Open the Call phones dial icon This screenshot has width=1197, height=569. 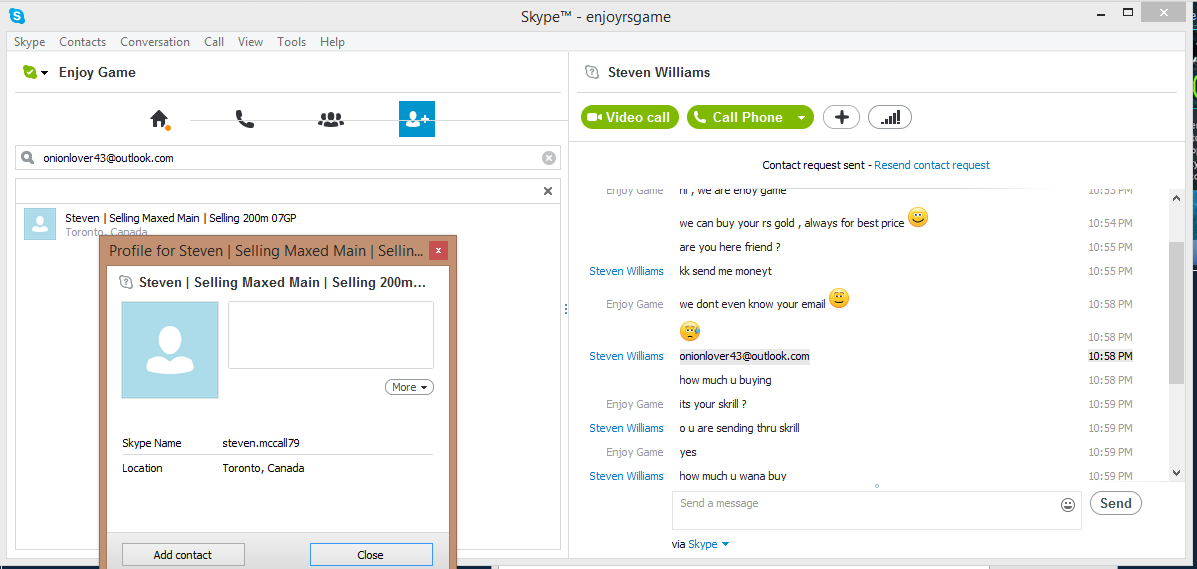tap(244, 118)
